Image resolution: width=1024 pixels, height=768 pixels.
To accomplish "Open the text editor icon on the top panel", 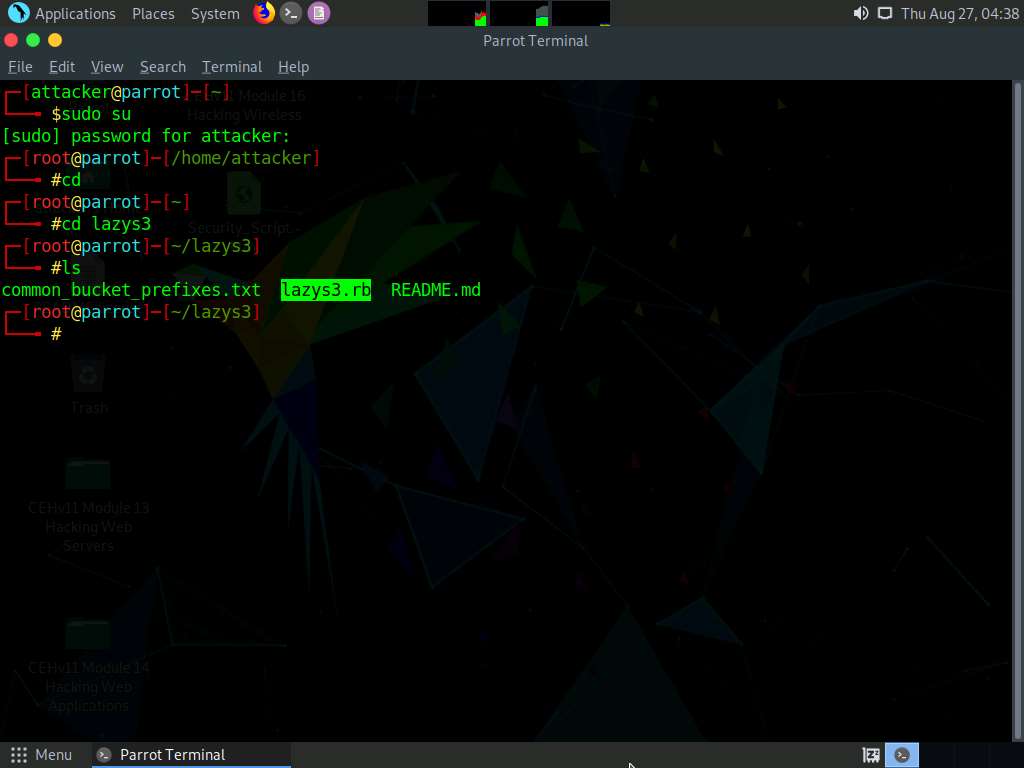I will pyautogui.click(x=319, y=13).
